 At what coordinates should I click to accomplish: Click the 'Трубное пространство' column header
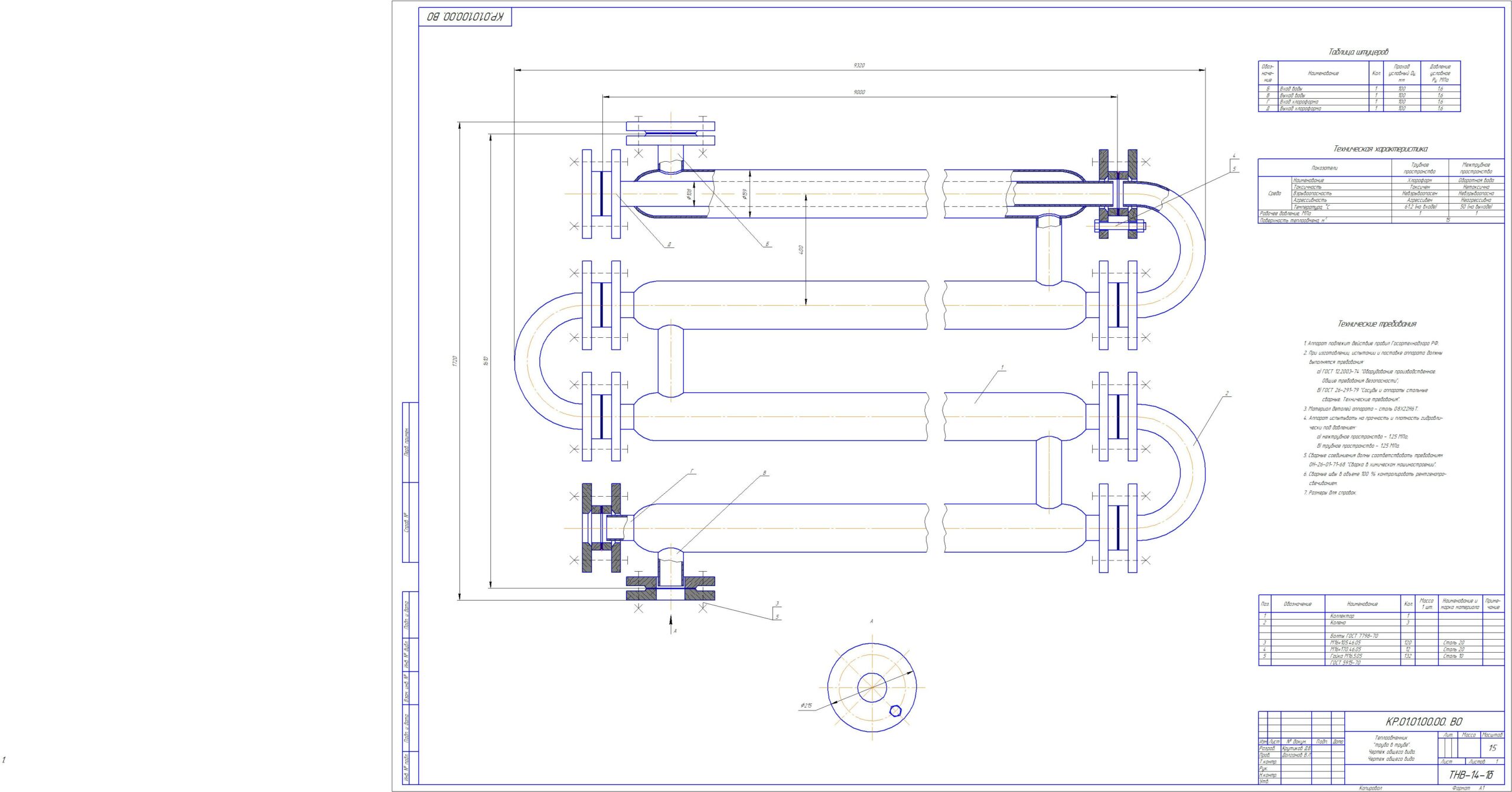coord(1420,168)
